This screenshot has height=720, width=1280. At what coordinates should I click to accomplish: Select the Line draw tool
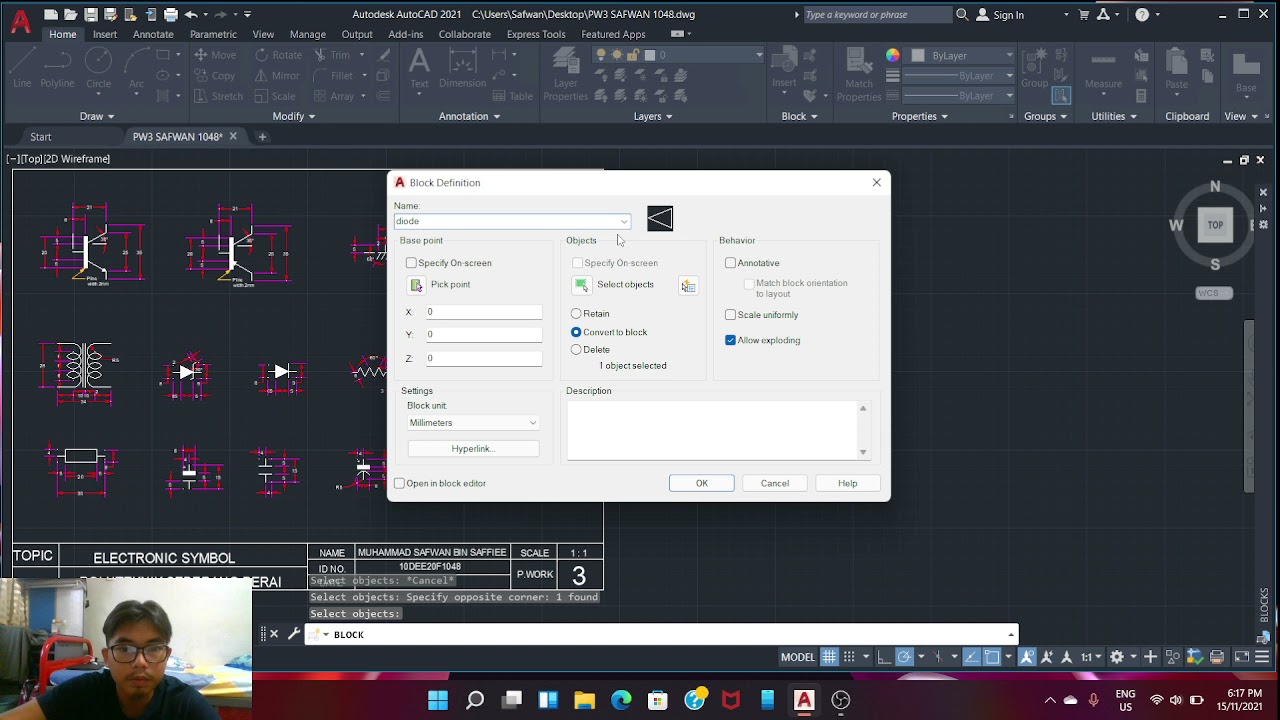click(x=22, y=68)
